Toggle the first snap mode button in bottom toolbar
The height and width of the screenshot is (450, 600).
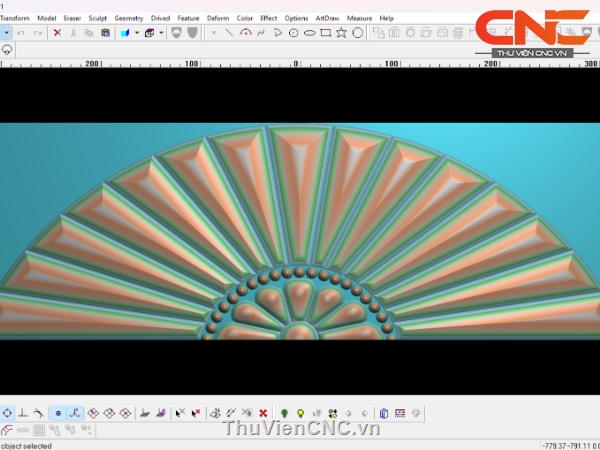click(7, 412)
